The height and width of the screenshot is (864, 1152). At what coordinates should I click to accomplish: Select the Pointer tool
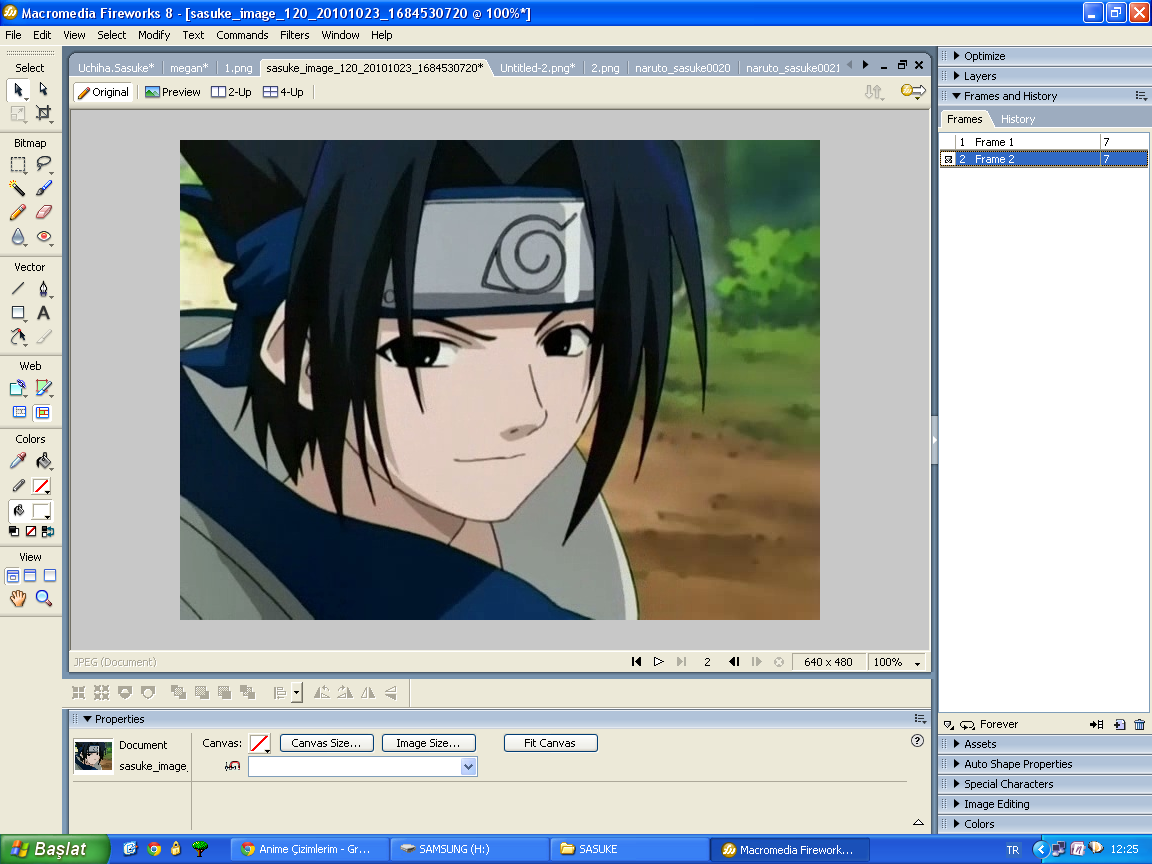coord(18,90)
